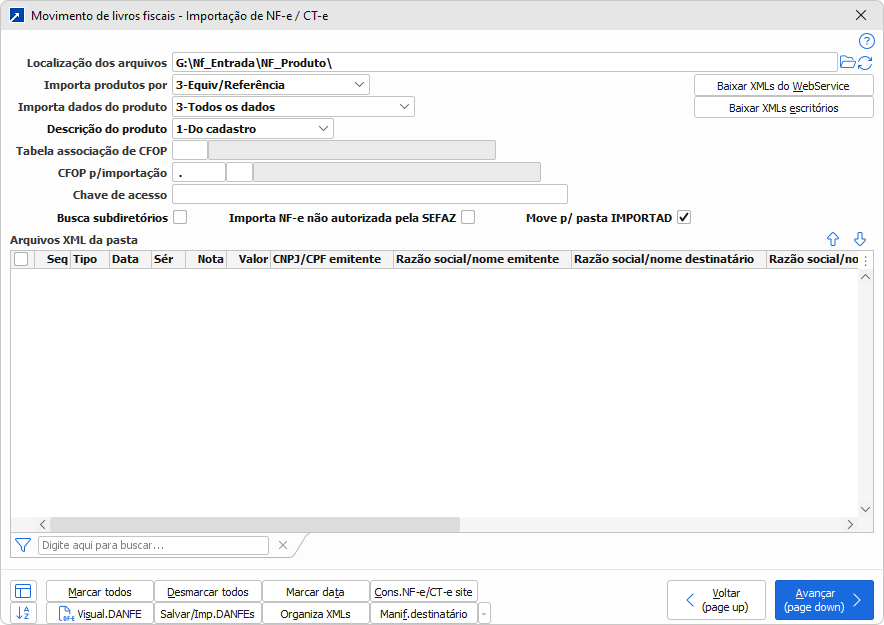Click Marcar todos button
Image resolution: width=884 pixels, height=625 pixels.
[100, 592]
